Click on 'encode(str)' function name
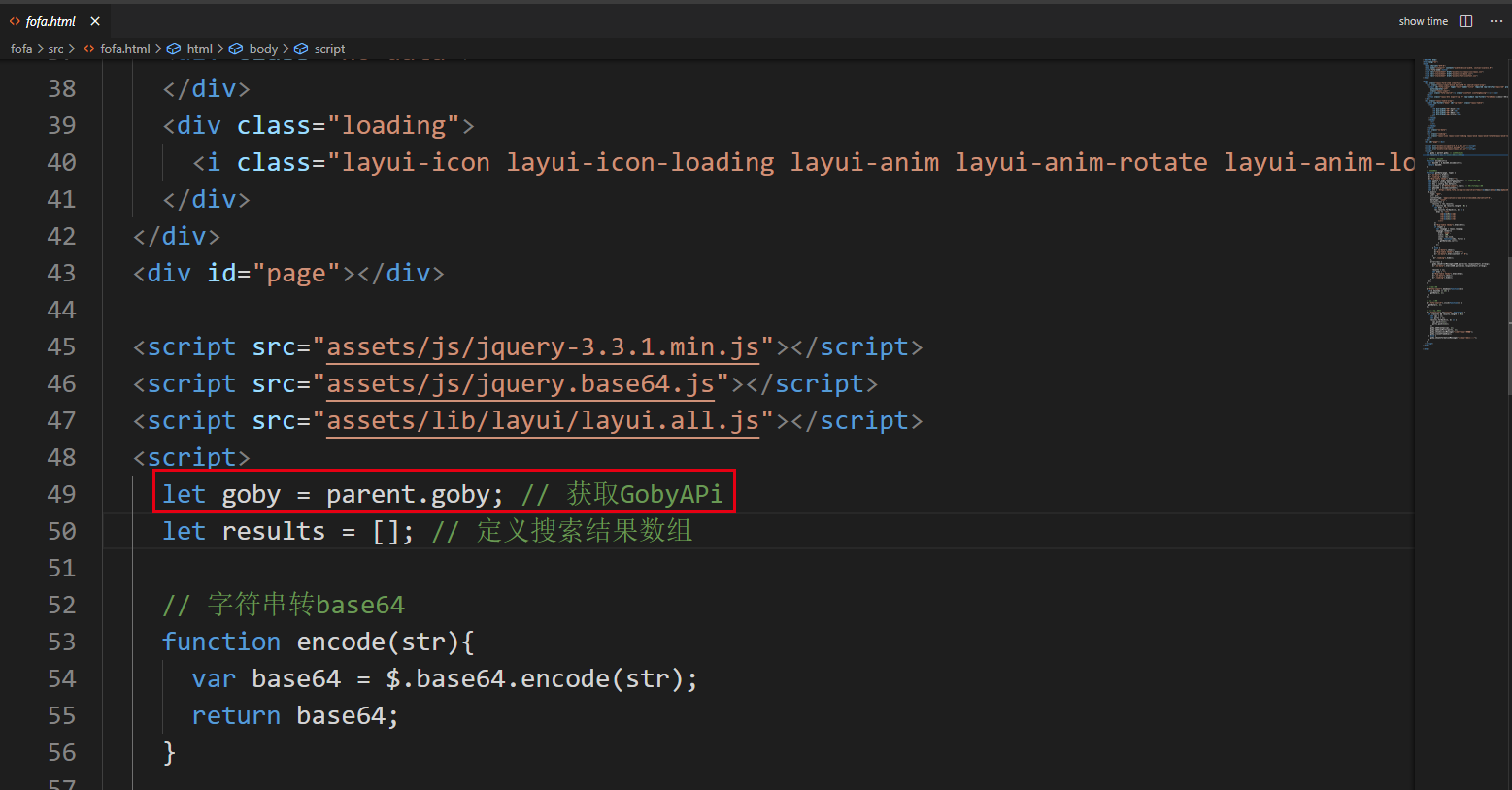The width and height of the screenshot is (1512, 790). click(378, 642)
